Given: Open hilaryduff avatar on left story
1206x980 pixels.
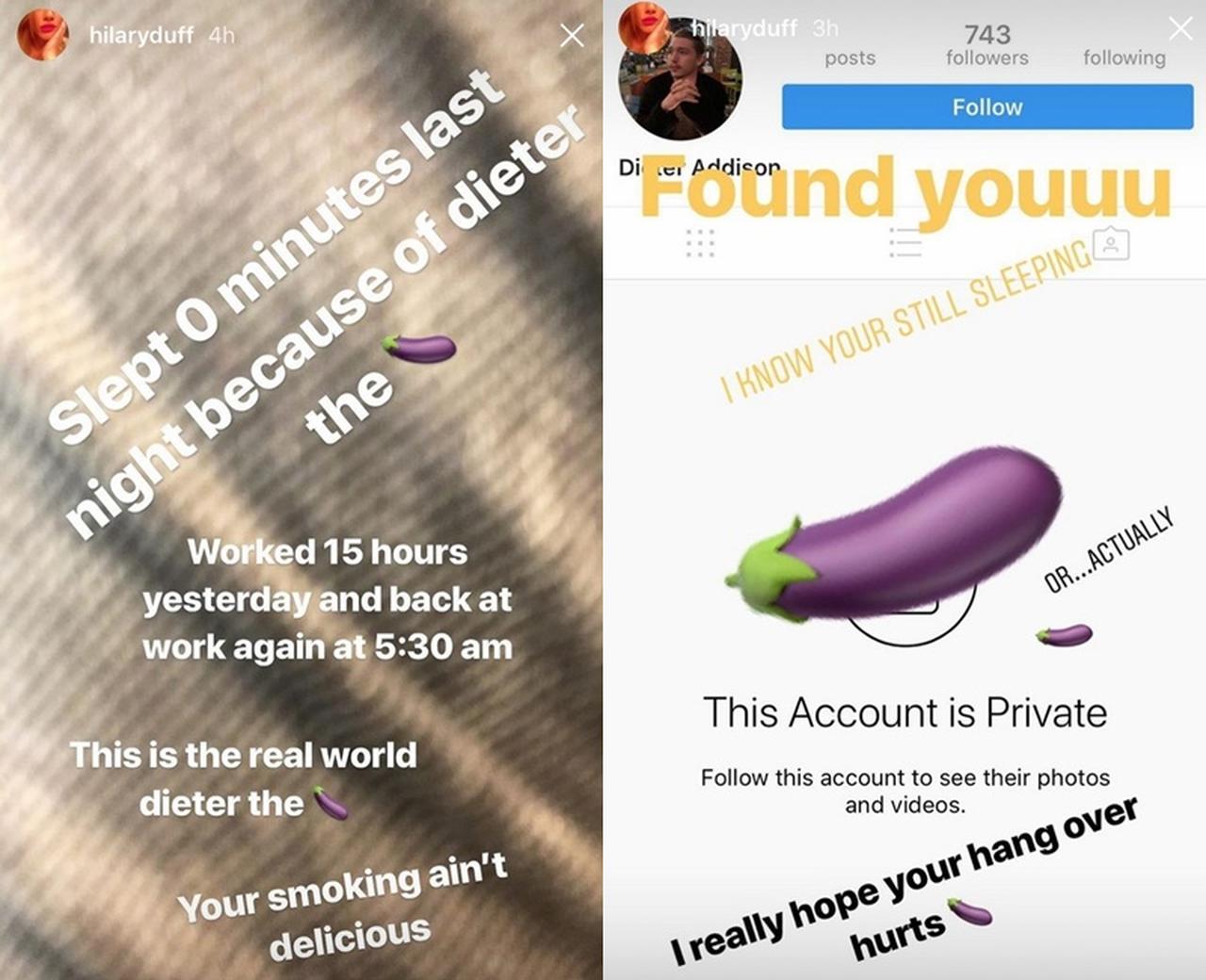Looking at the screenshot, I should (x=42, y=34).
